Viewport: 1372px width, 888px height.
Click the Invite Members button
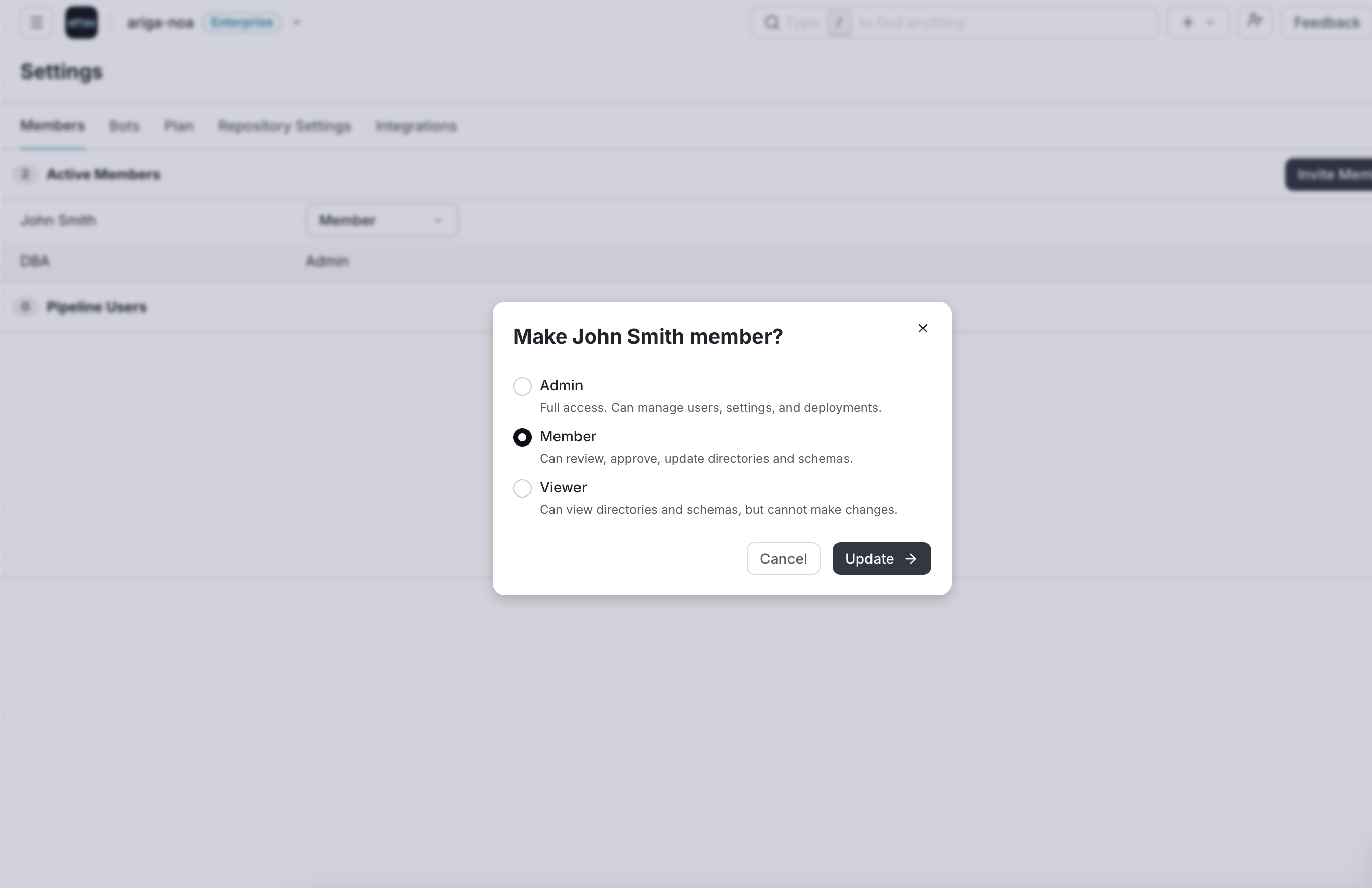1329,174
